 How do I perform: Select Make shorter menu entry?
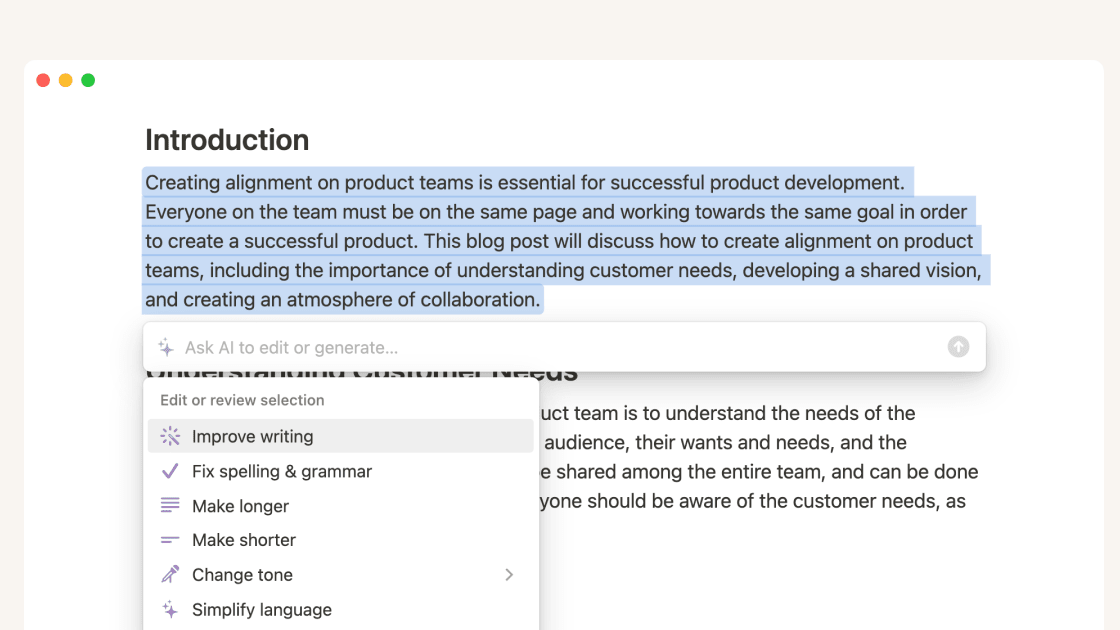(341, 540)
